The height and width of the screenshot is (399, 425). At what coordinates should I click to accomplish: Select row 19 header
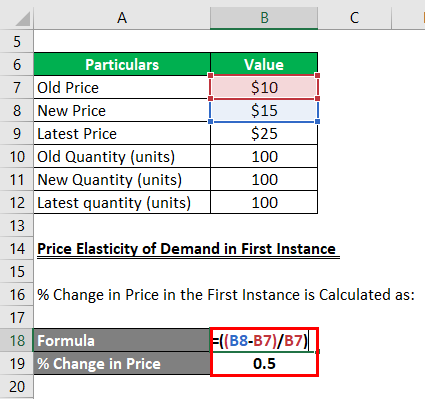pos(17,363)
